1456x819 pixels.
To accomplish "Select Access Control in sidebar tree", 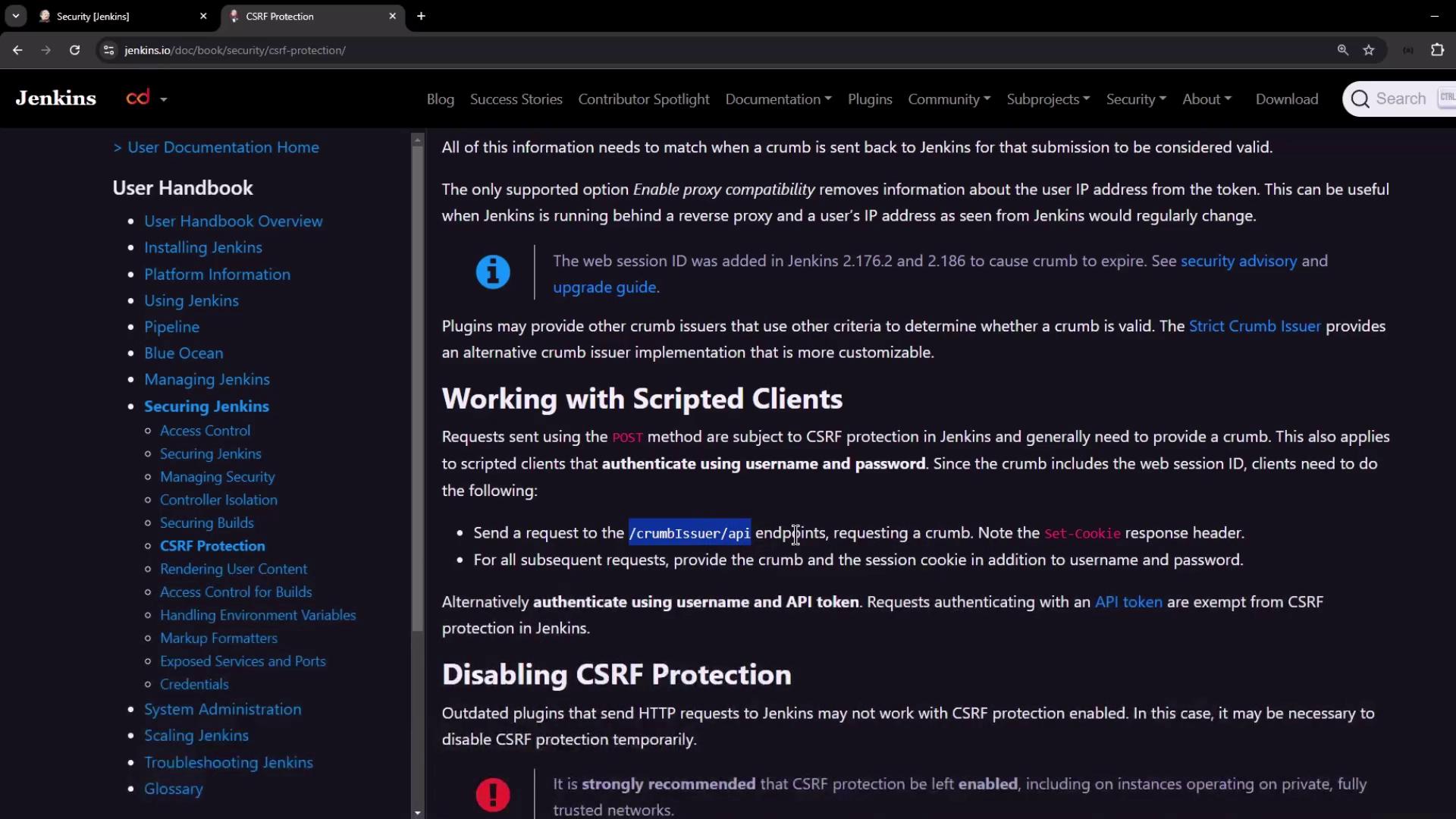I will (x=205, y=431).
